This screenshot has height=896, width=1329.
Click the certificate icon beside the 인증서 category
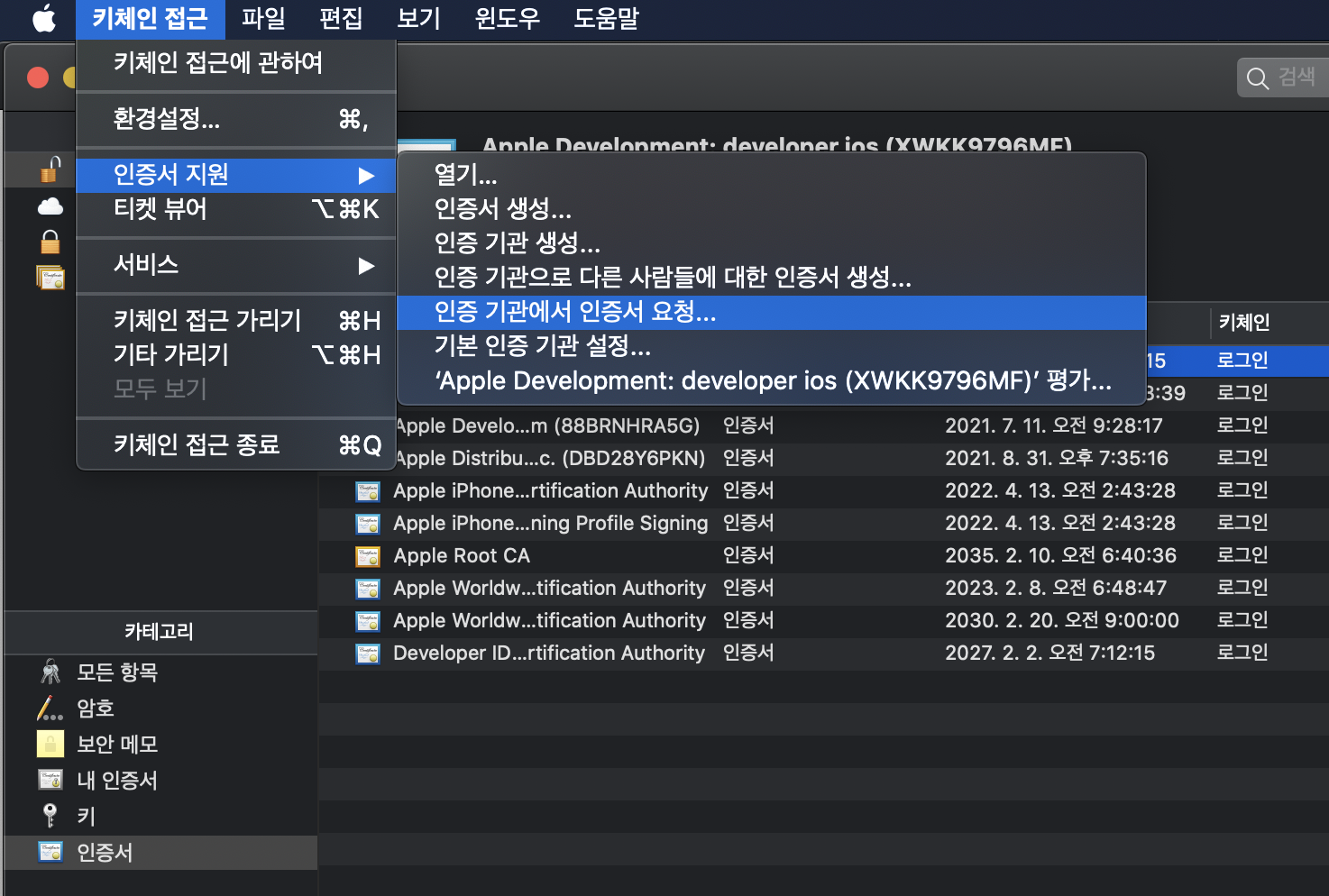50,852
